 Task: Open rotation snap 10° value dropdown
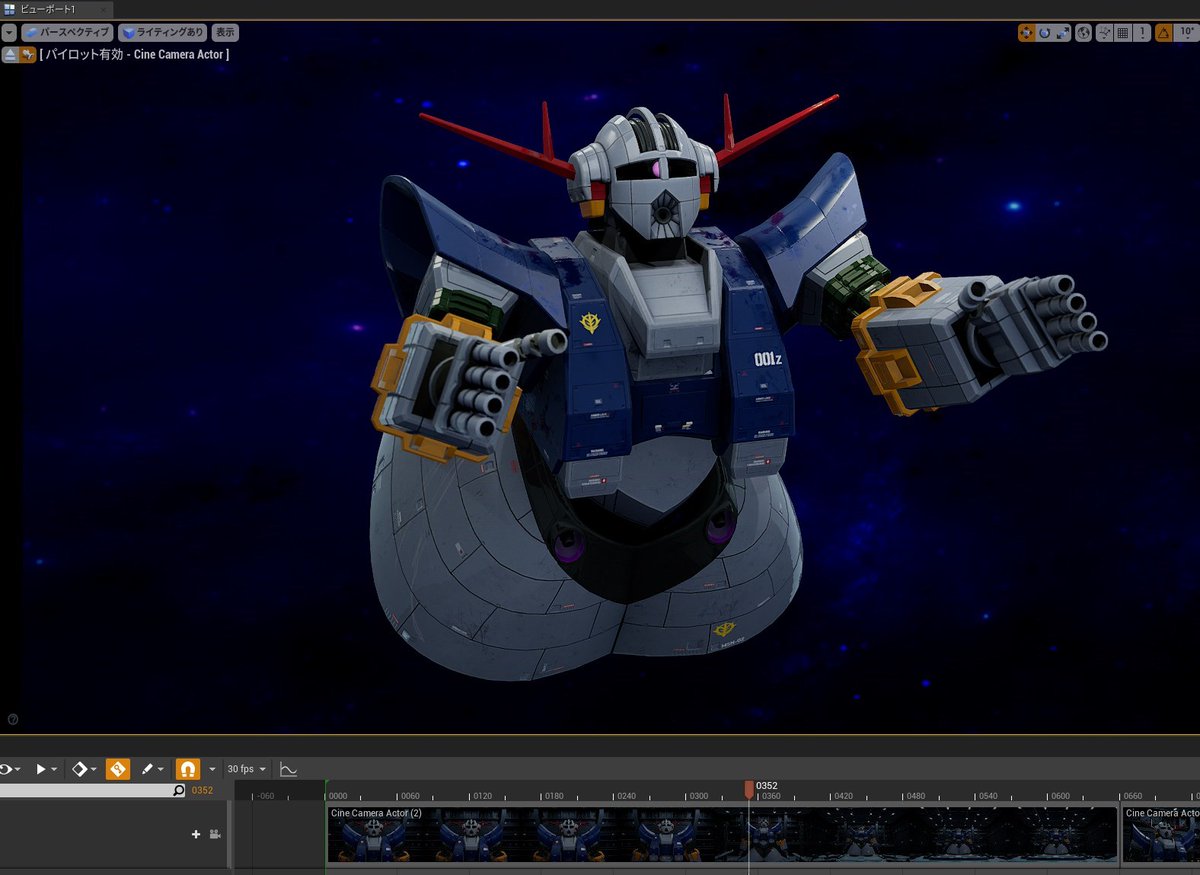pos(1187,33)
